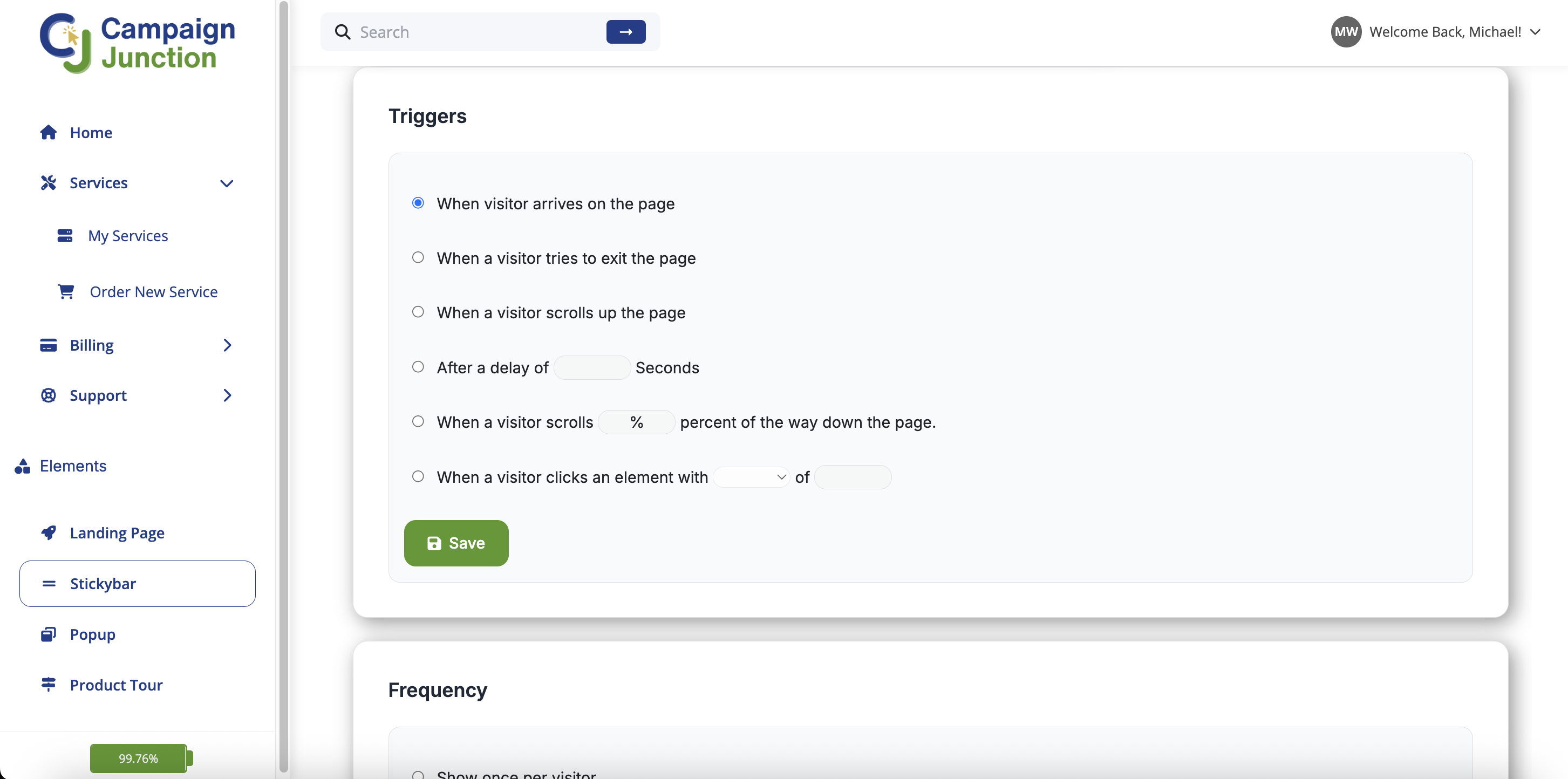Viewport: 1568px width, 779px height.
Task: Save the trigger settings
Action: tap(455, 543)
